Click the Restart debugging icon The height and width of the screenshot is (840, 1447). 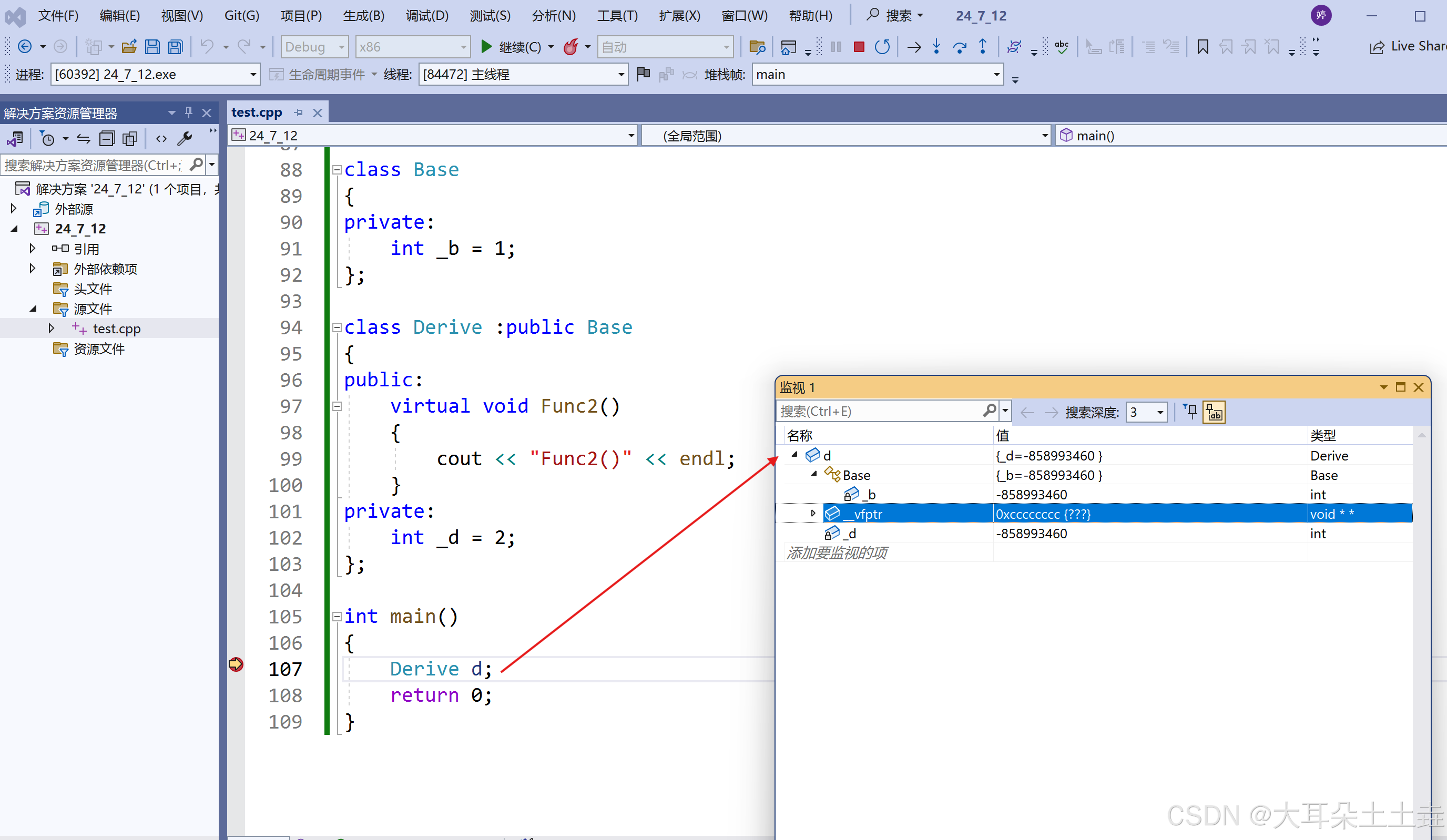tap(883, 47)
